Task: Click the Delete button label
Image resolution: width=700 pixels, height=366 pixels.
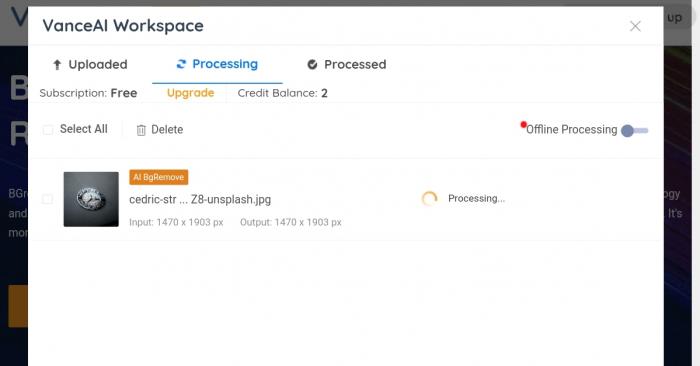Action: [167, 129]
